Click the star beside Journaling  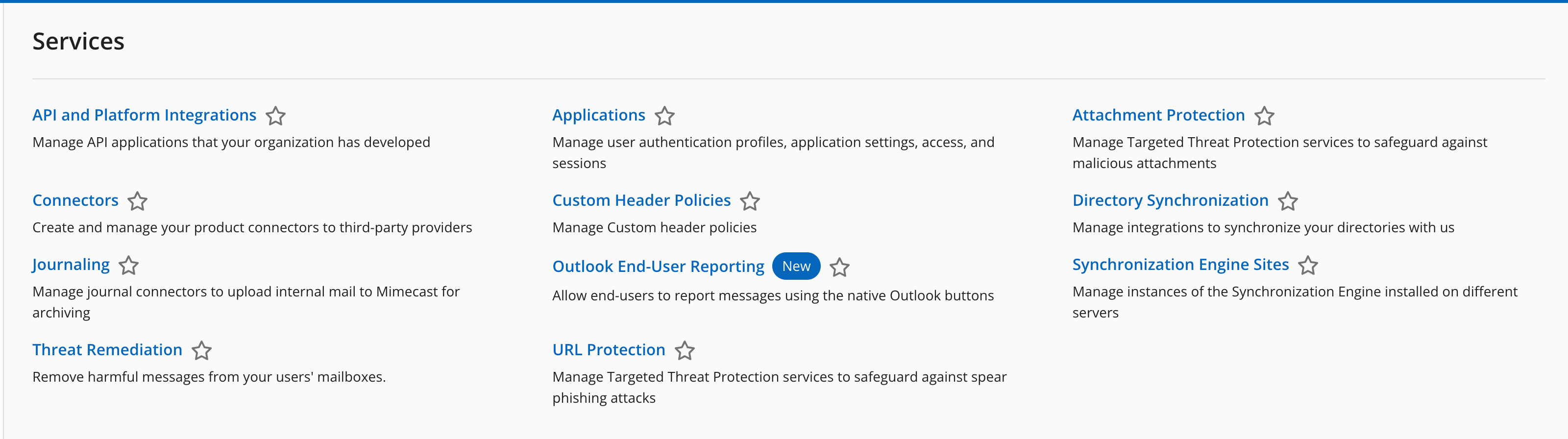pyautogui.click(x=128, y=266)
